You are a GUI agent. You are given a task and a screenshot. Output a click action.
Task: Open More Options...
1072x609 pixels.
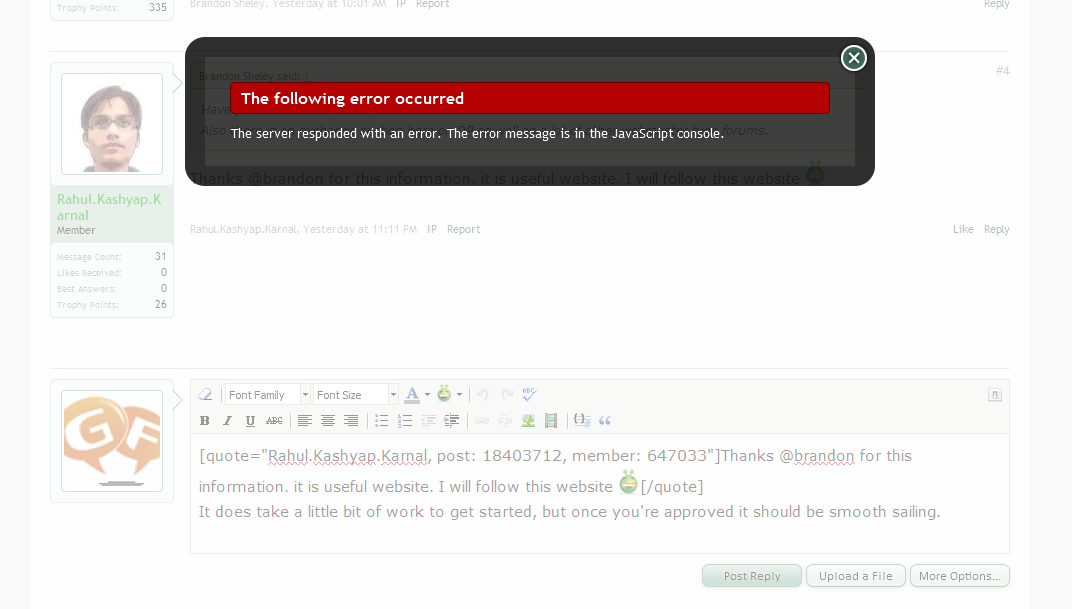click(960, 576)
